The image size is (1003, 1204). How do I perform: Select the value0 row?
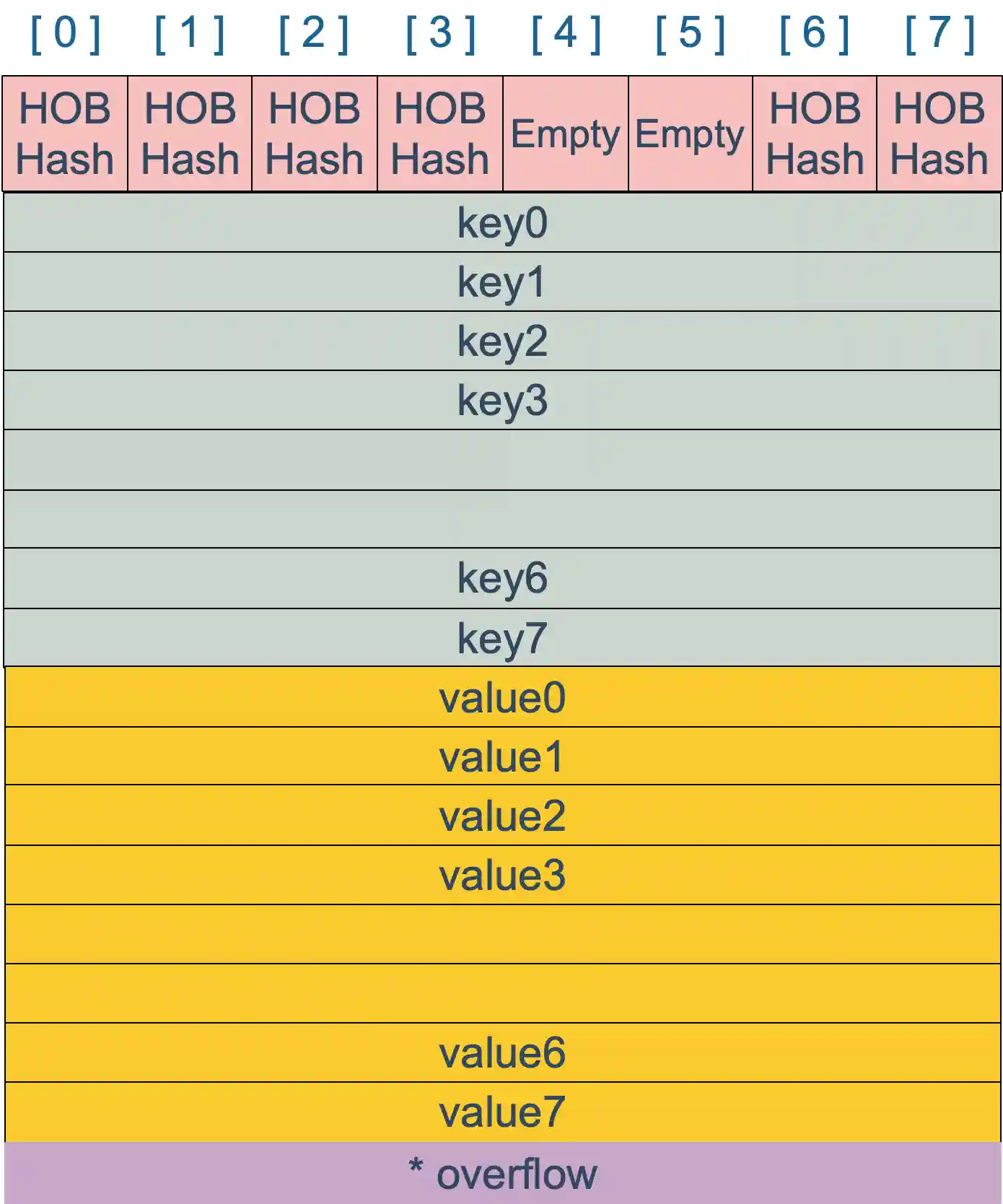coord(502,697)
